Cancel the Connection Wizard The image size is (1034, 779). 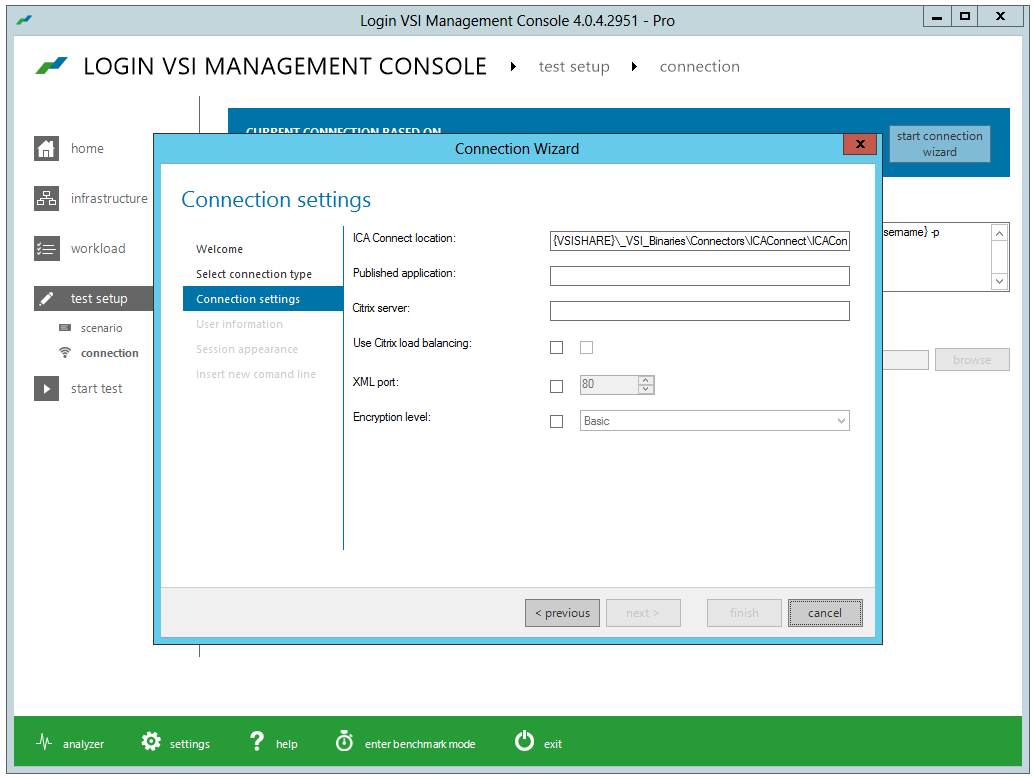tap(825, 613)
